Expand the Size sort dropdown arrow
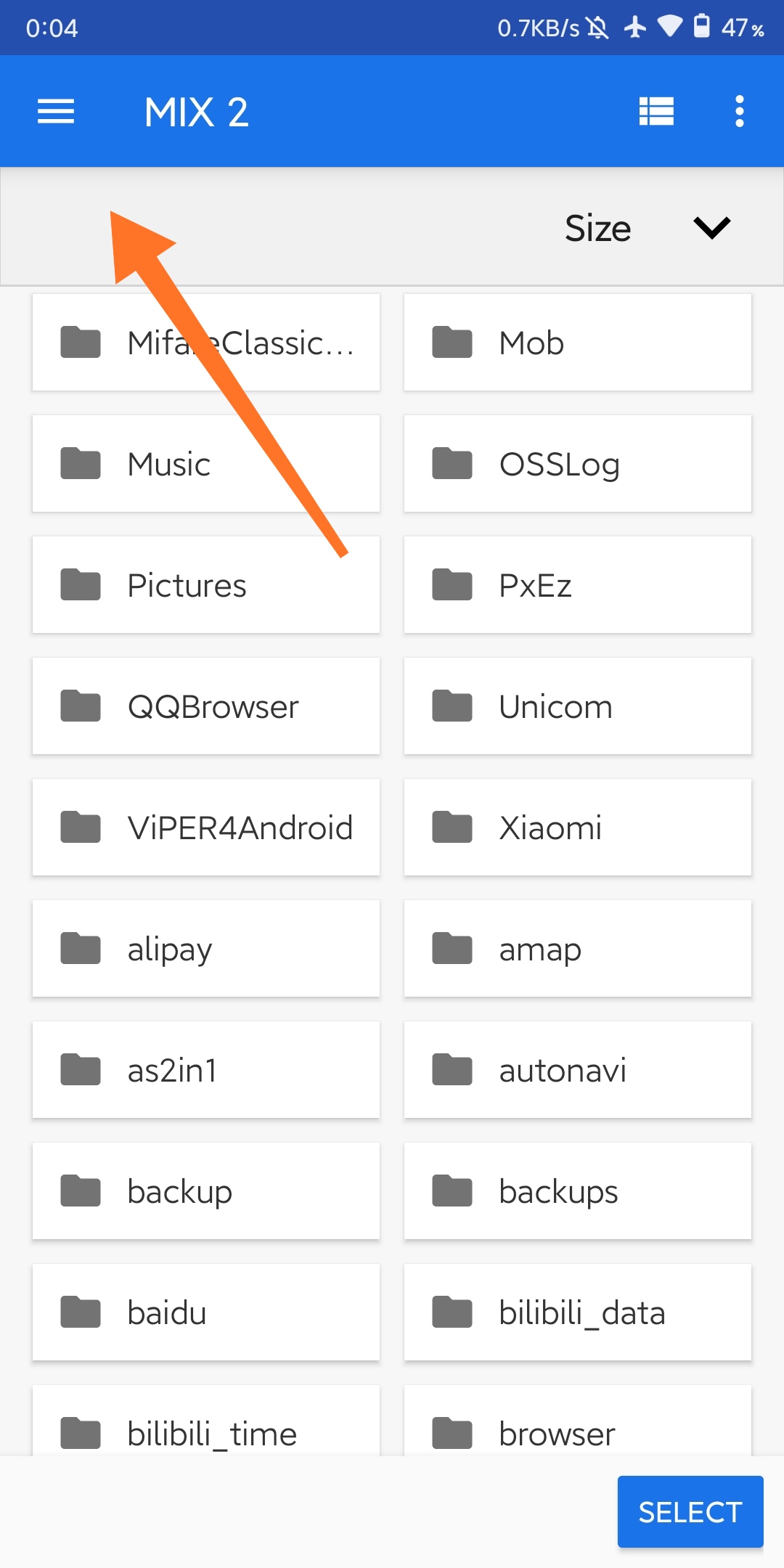 point(711,227)
